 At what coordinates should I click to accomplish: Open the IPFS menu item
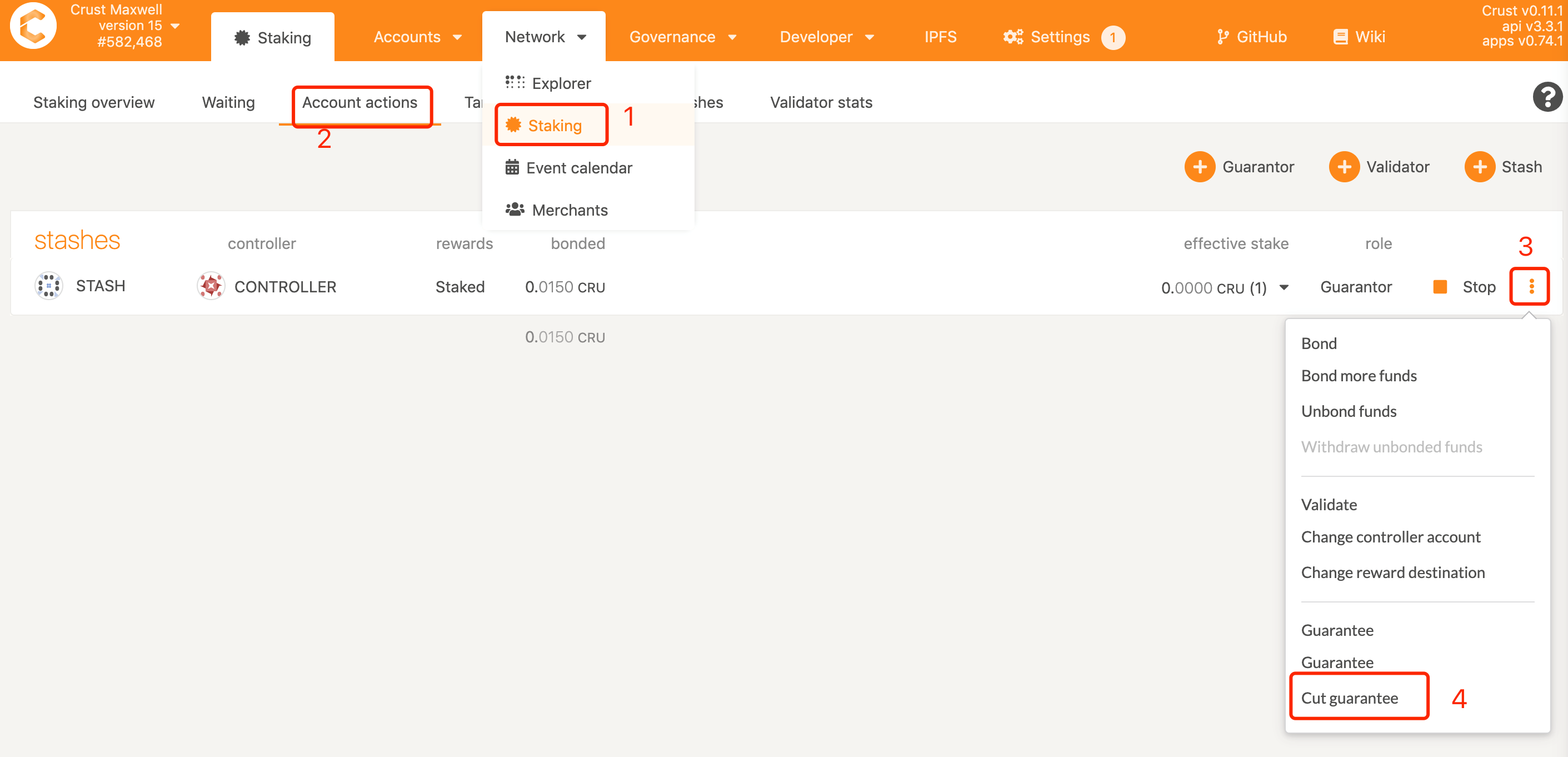pyautogui.click(x=940, y=37)
